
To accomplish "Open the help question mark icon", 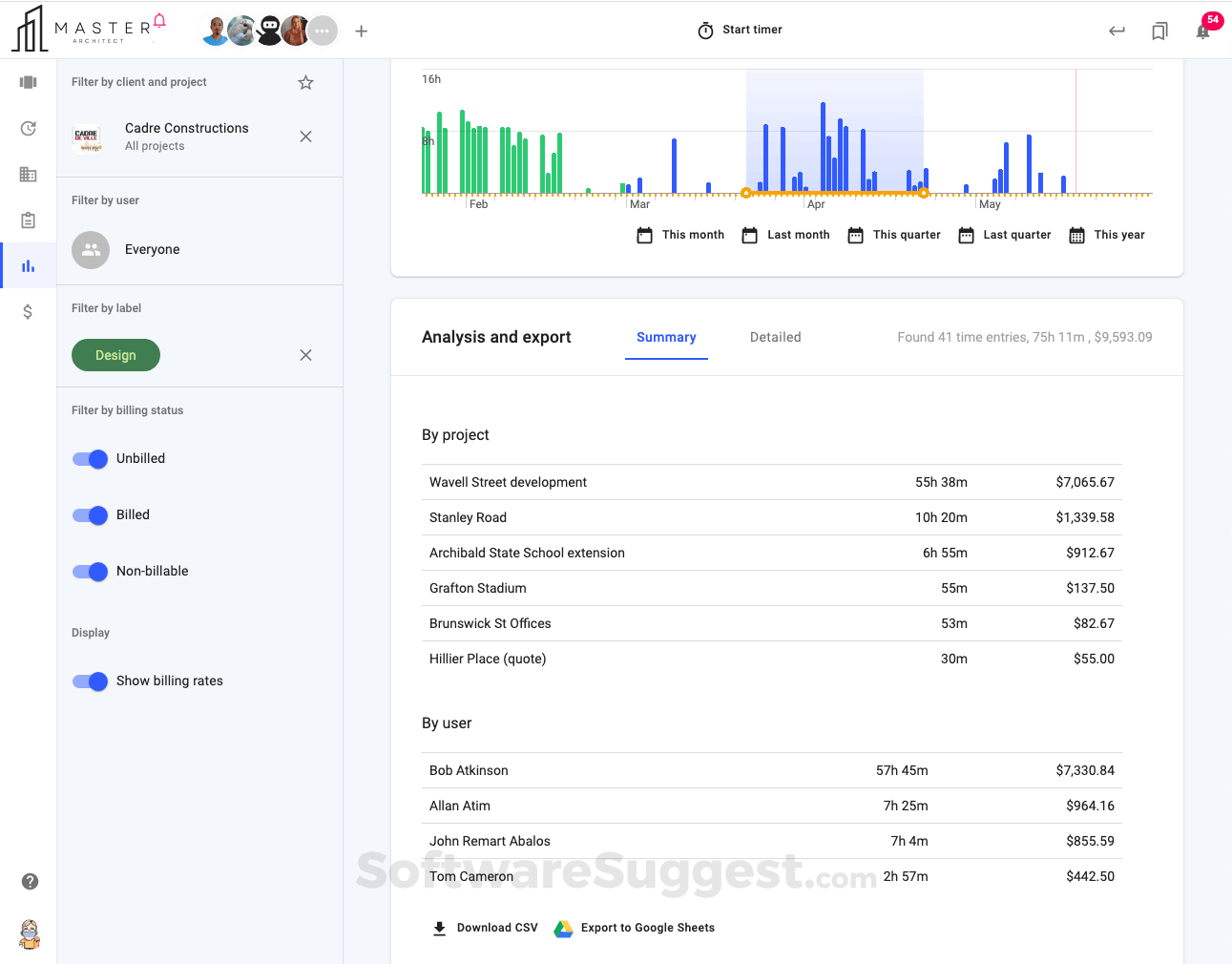I will pos(30,881).
